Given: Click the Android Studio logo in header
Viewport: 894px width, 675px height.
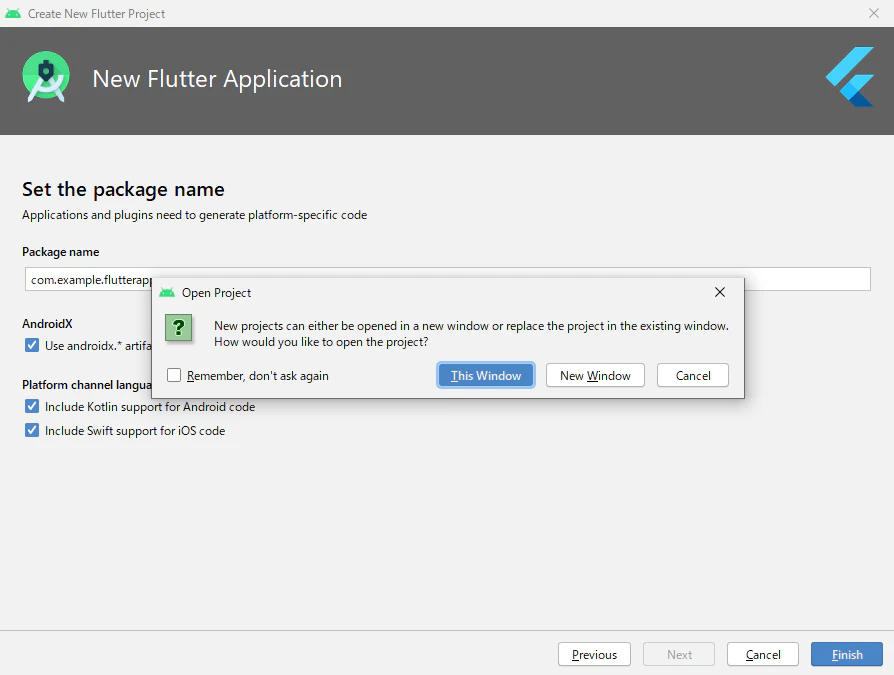Looking at the screenshot, I should point(46,76).
